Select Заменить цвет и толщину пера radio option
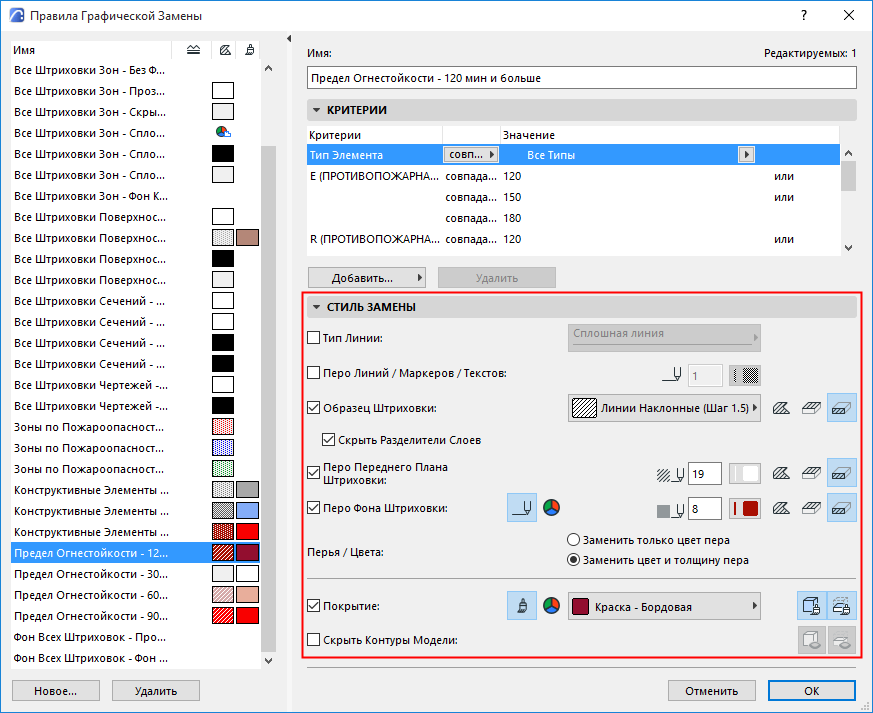Screen dimensions: 873x713 tap(573, 560)
